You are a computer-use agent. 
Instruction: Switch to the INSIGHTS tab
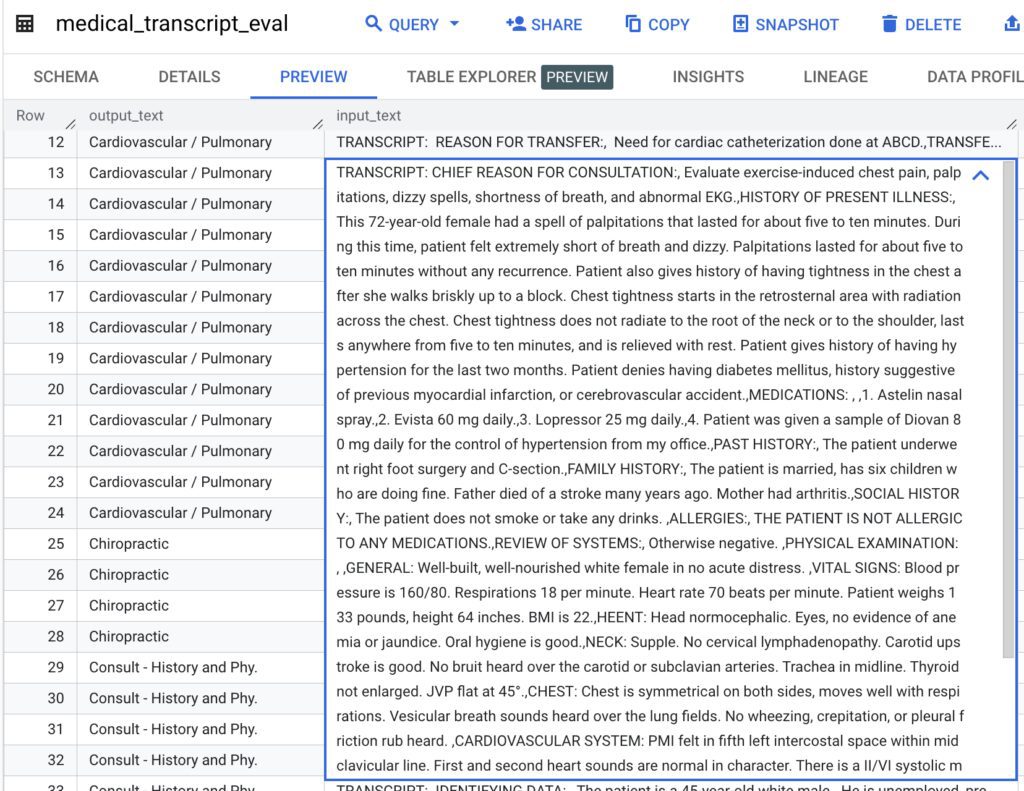707,76
